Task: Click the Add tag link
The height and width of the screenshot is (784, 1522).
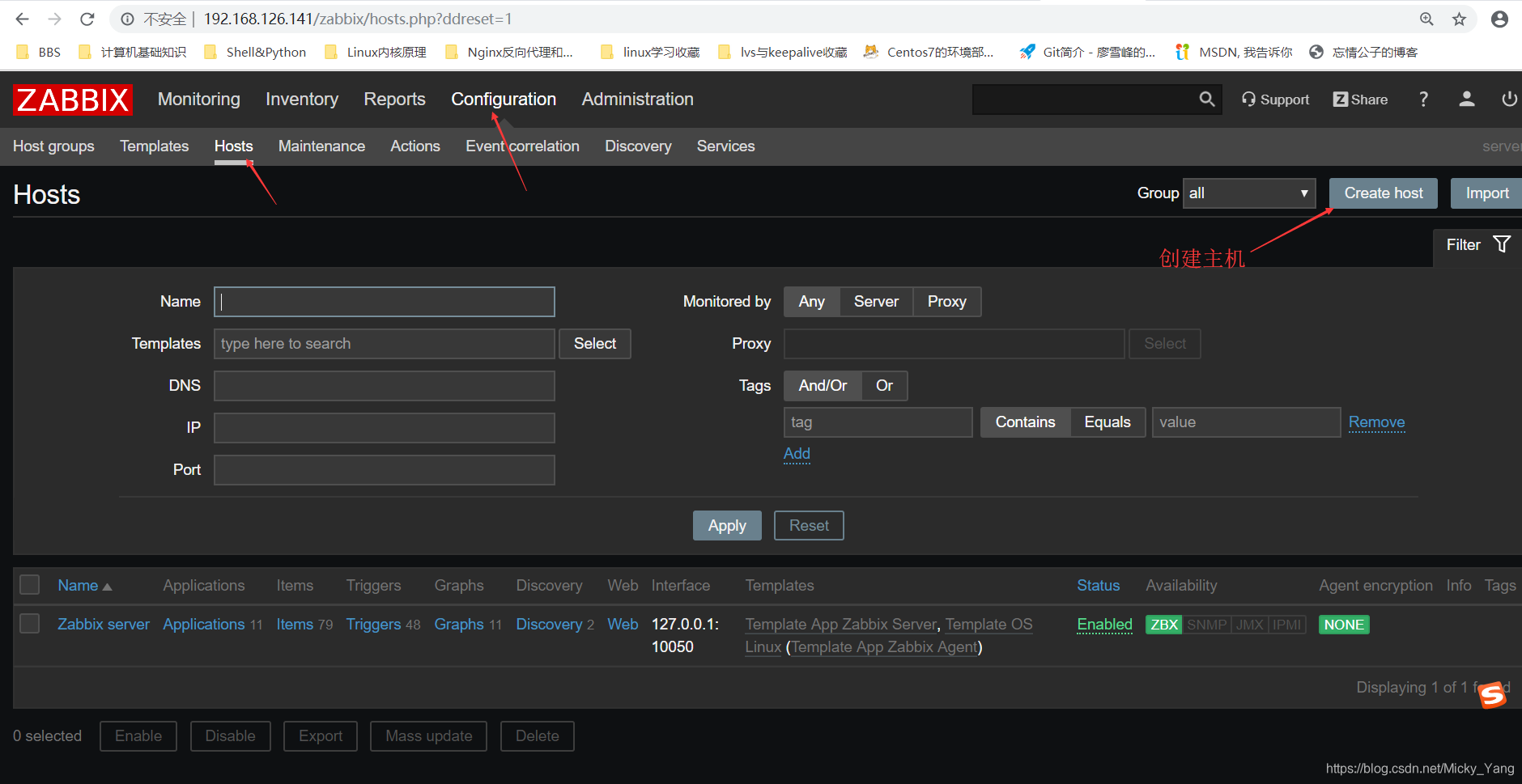Action: 797,454
